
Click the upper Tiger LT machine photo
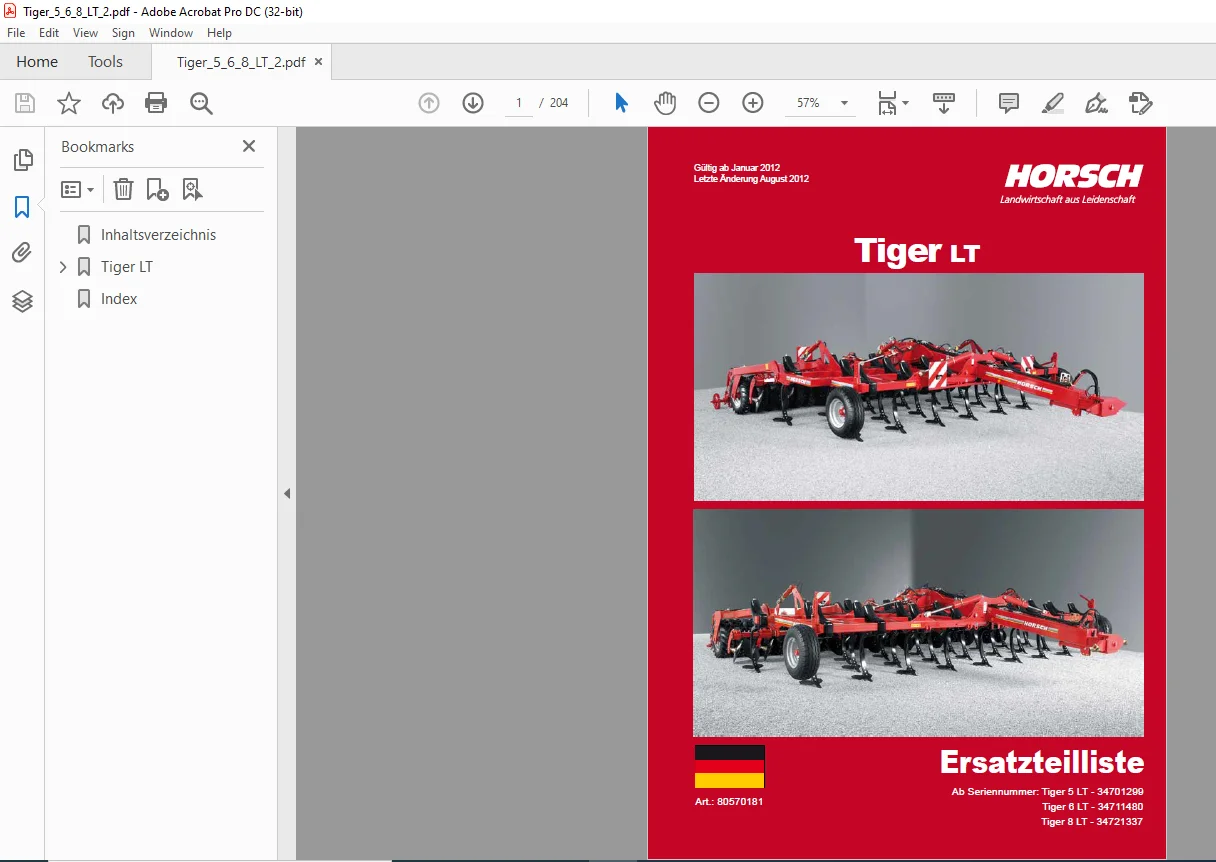pos(918,386)
